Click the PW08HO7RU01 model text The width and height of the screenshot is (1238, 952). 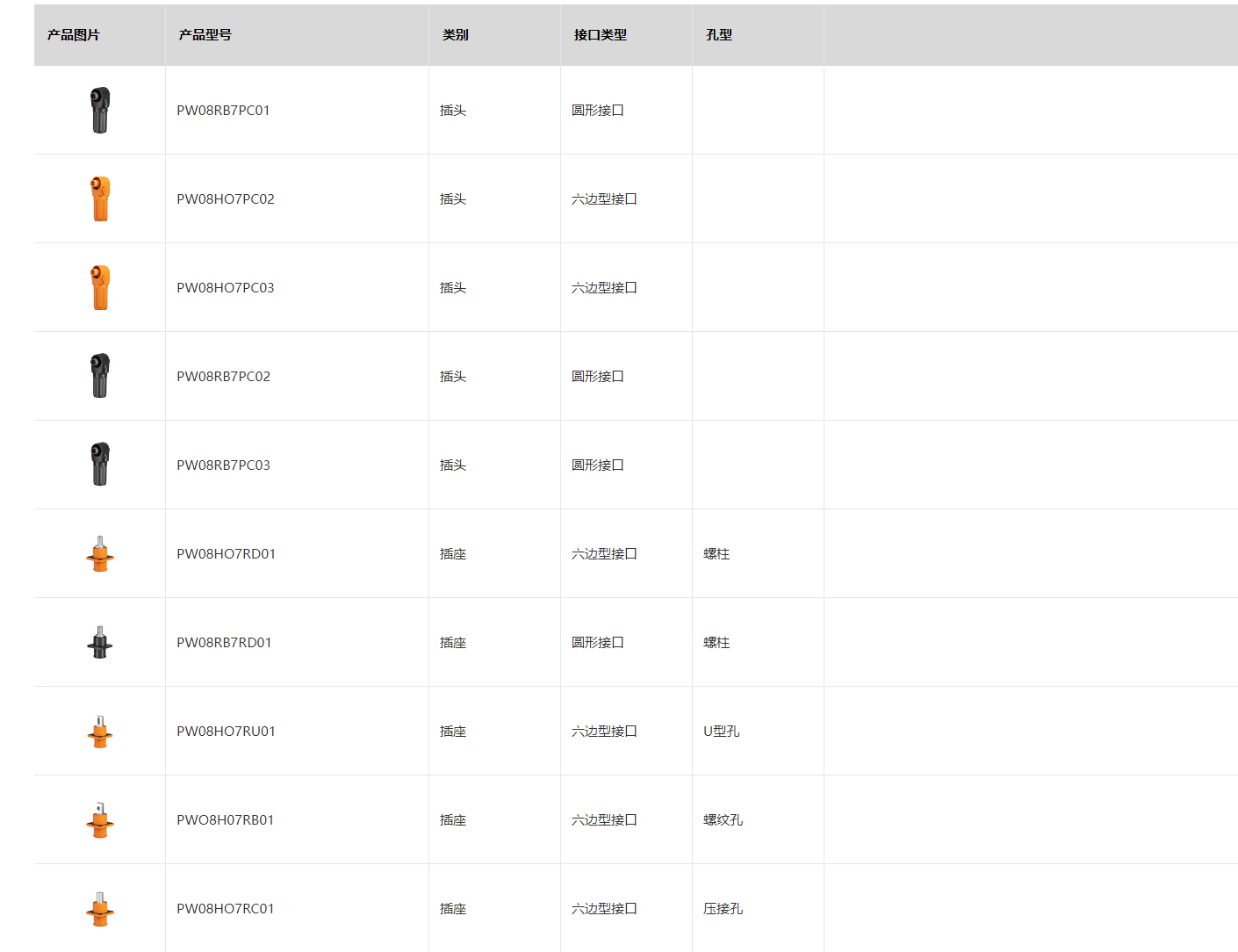(226, 732)
